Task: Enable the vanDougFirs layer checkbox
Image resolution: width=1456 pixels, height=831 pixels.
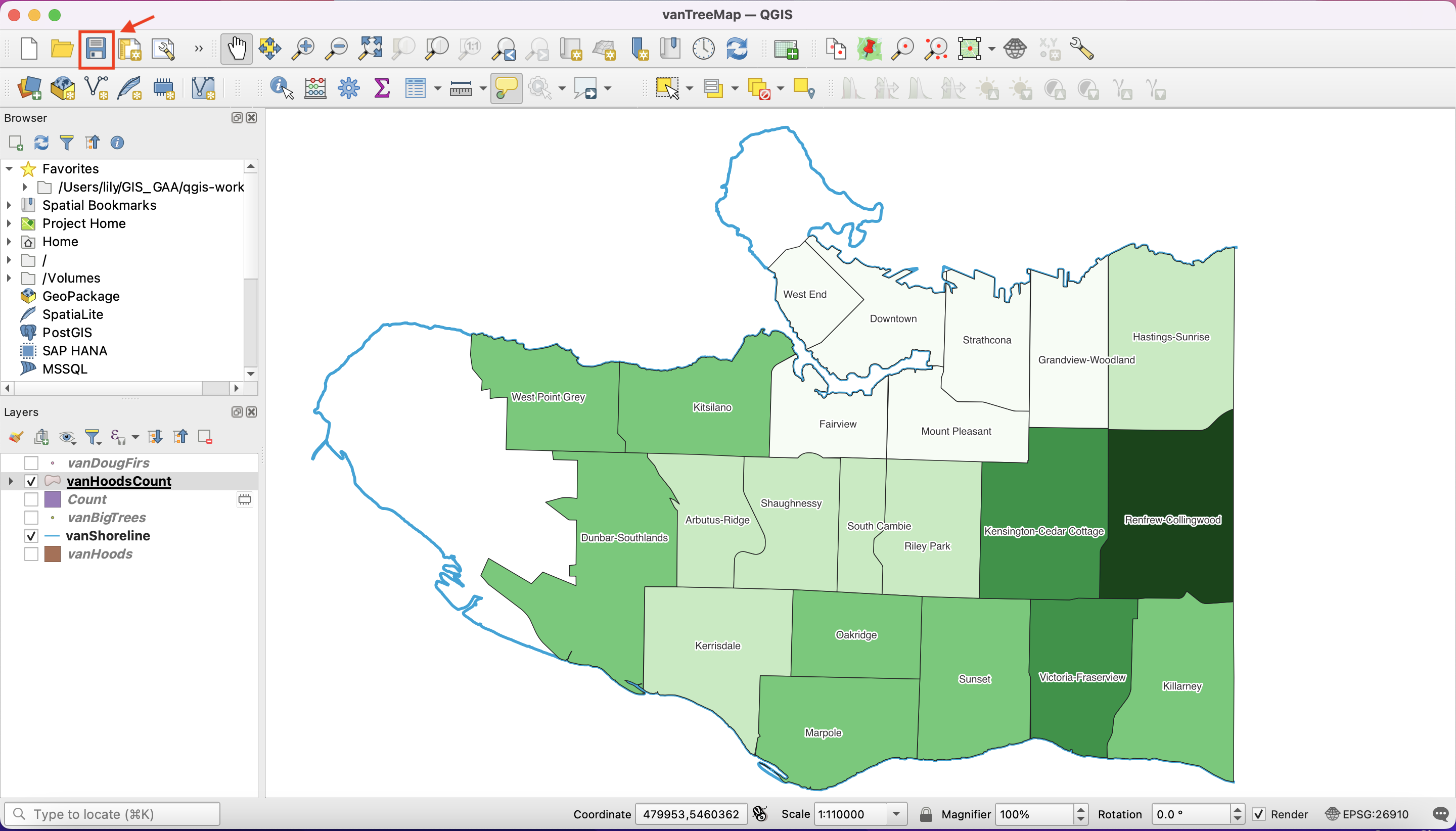Action: pyautogui.click(x=31, y=463)
